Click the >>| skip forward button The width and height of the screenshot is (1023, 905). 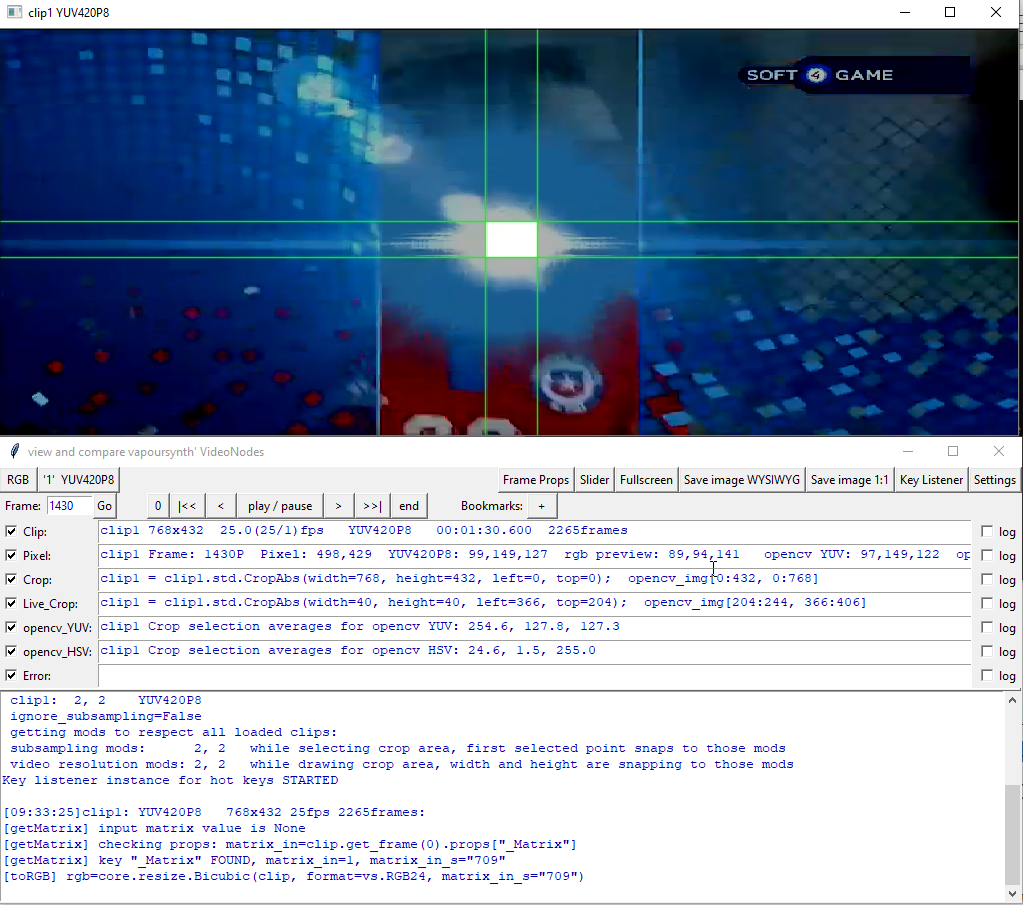coord(372,506)
